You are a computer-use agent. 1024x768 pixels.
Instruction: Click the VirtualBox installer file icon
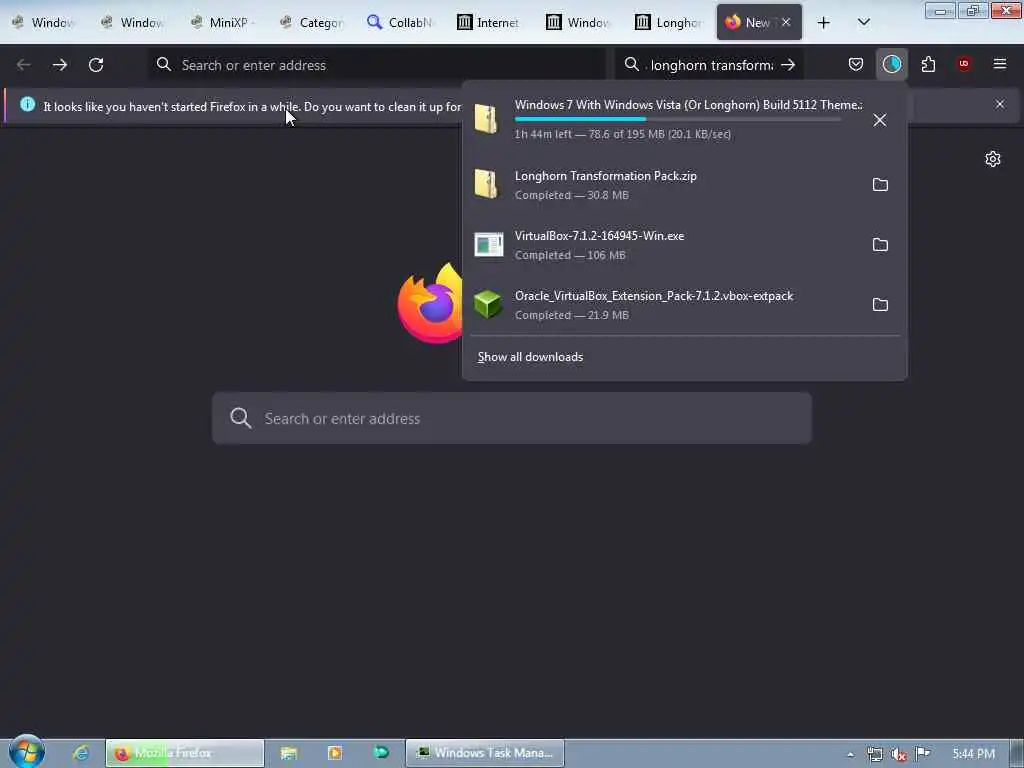[x=488, y=244]
